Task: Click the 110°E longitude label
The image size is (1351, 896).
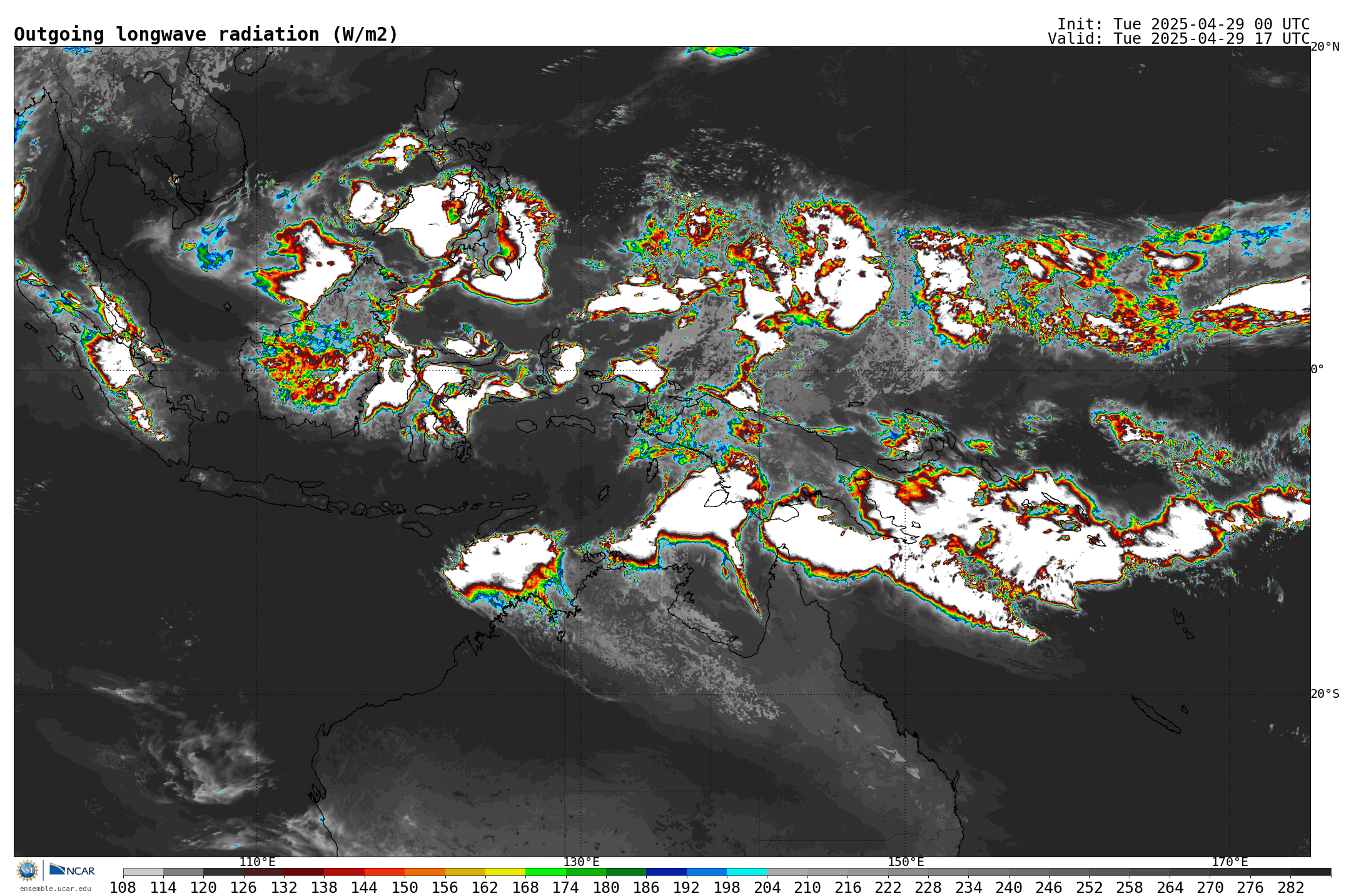Action: pos(257,862)
